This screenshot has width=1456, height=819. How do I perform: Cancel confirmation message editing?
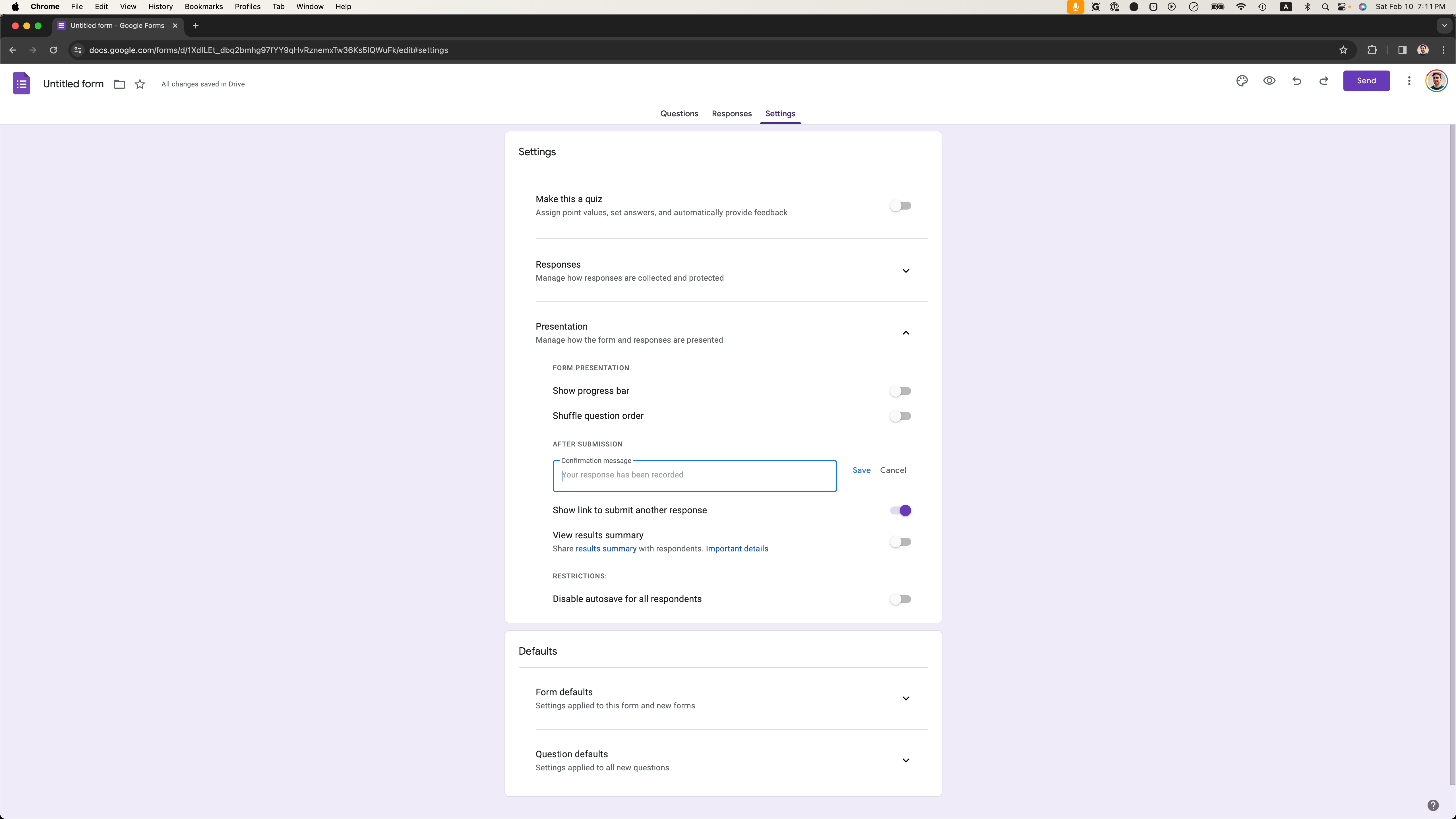coord(893,470)
